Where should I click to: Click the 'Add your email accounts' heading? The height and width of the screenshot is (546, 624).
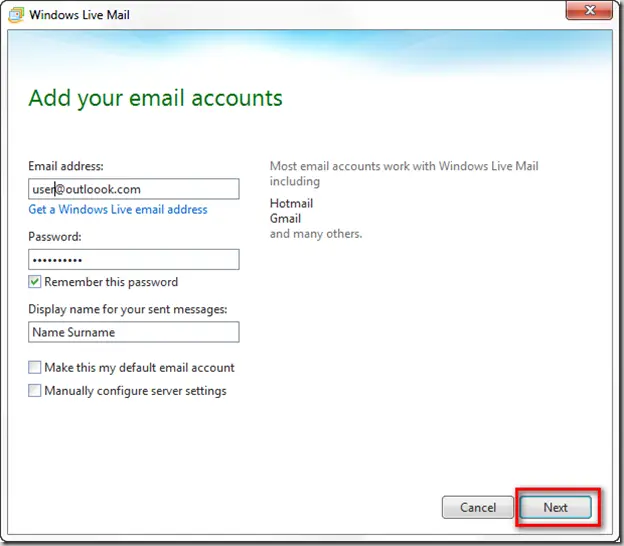(155, 98)
